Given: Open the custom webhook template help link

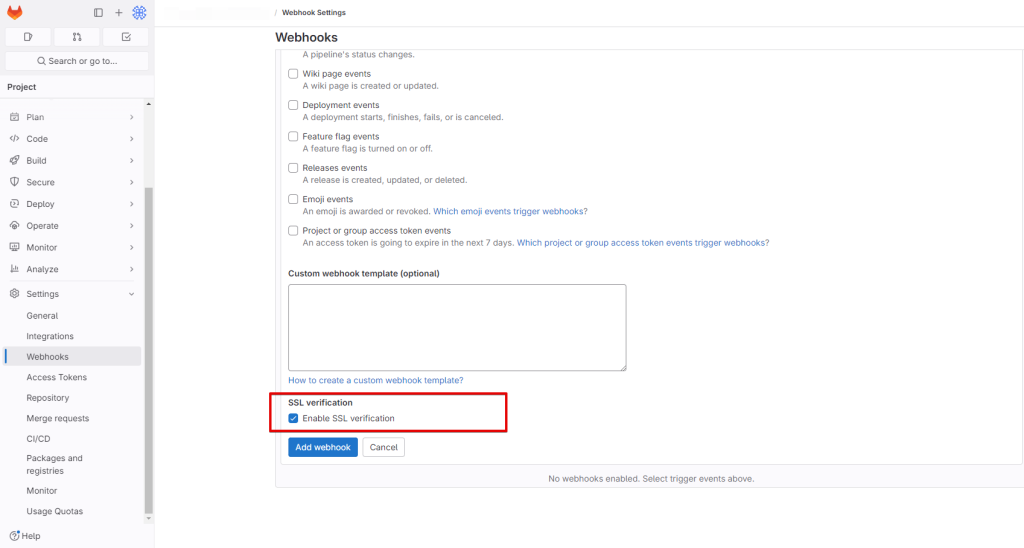Looking at the screenshot, I should pos(375,380).
